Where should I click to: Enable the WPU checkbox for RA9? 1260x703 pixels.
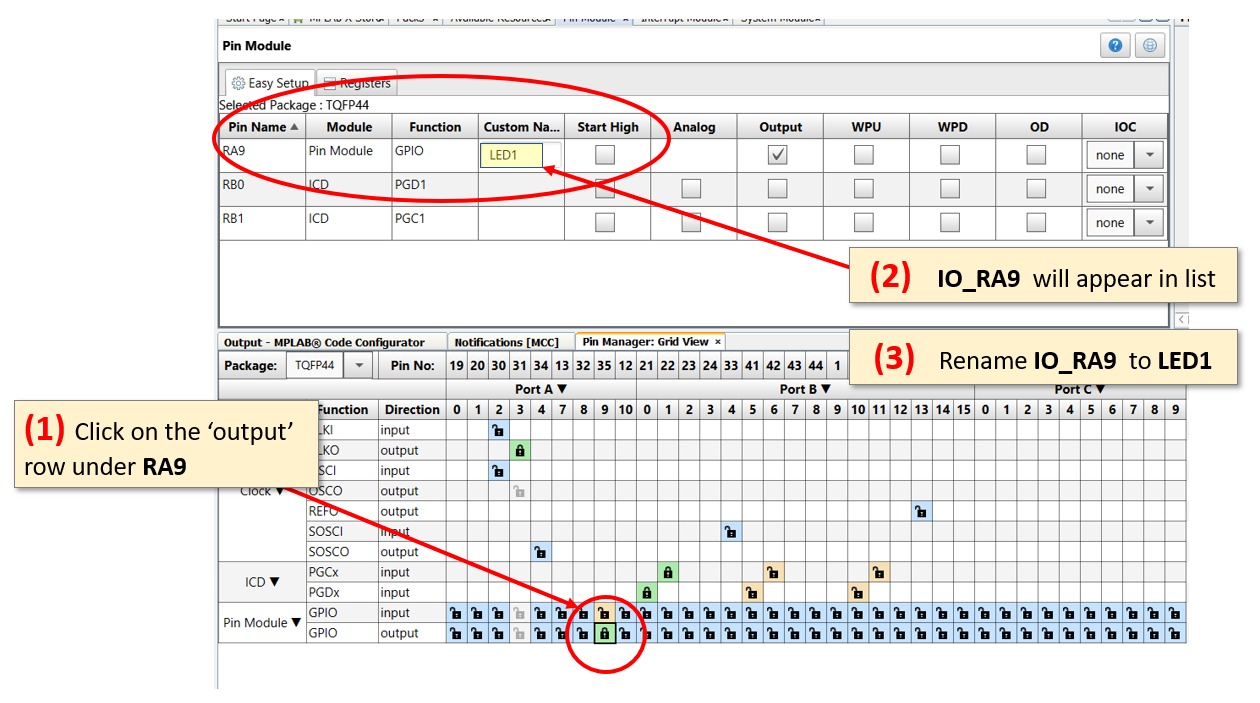pyautogui.click(x=863, y=155)
